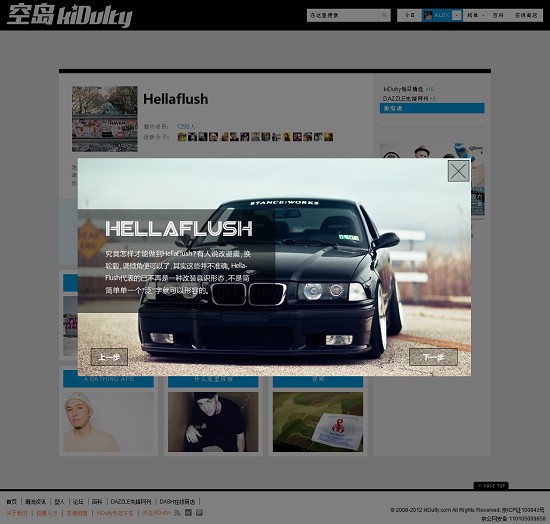Click the PAGE TOP button
The image size is (550, 524).
(x=491, y=486)
